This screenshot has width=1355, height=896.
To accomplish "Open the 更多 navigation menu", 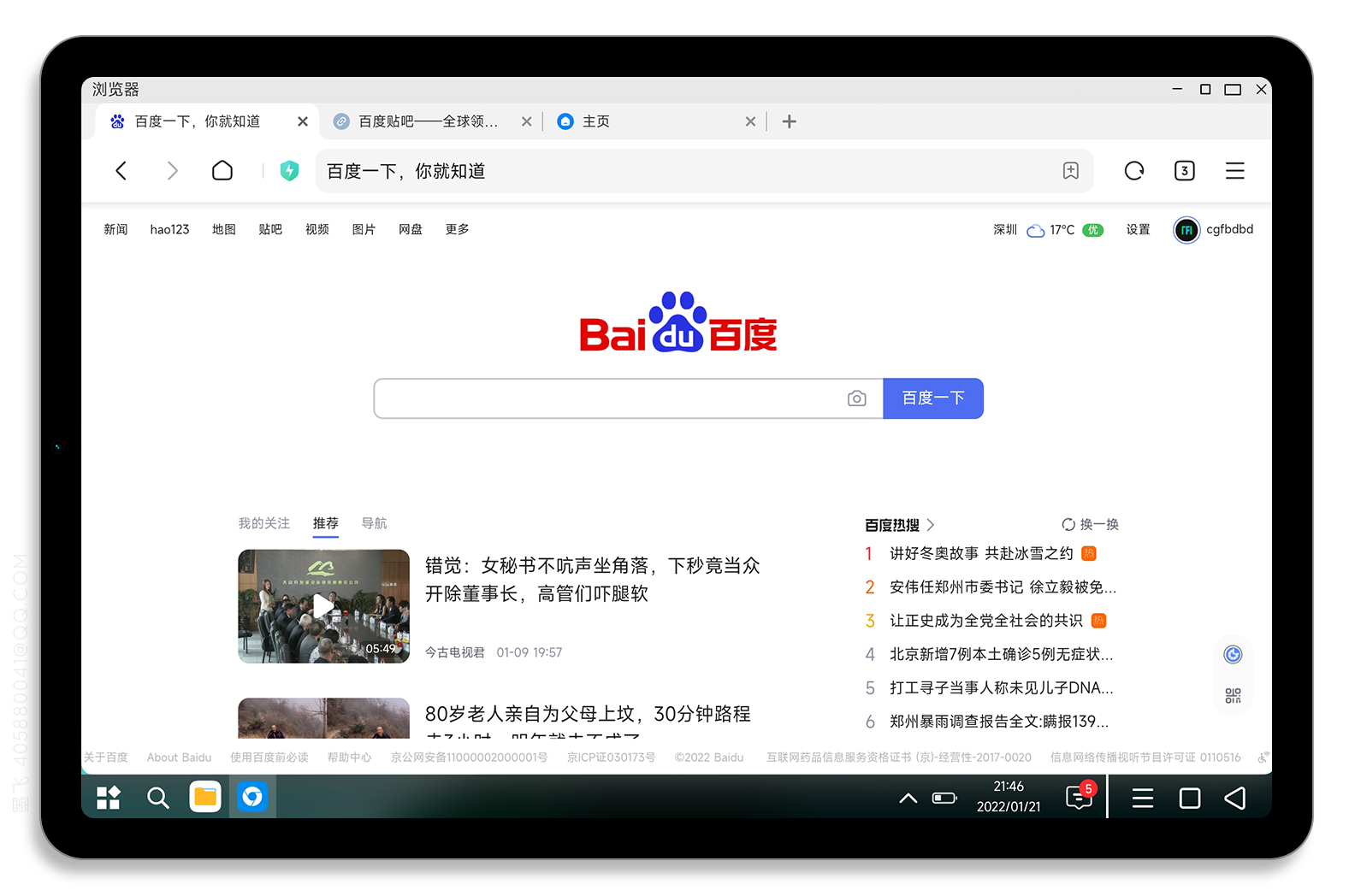I will pos(457,229).
